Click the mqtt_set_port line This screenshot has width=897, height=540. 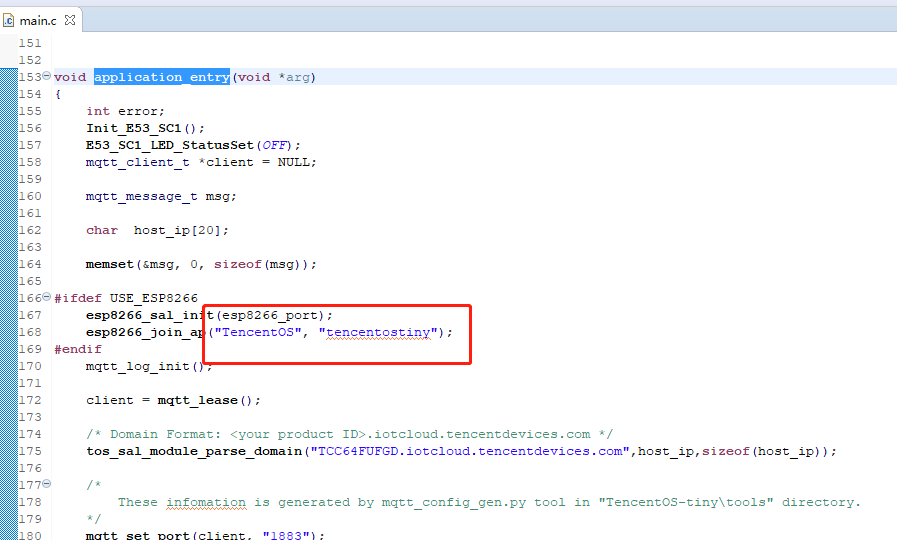pos(205,535)
